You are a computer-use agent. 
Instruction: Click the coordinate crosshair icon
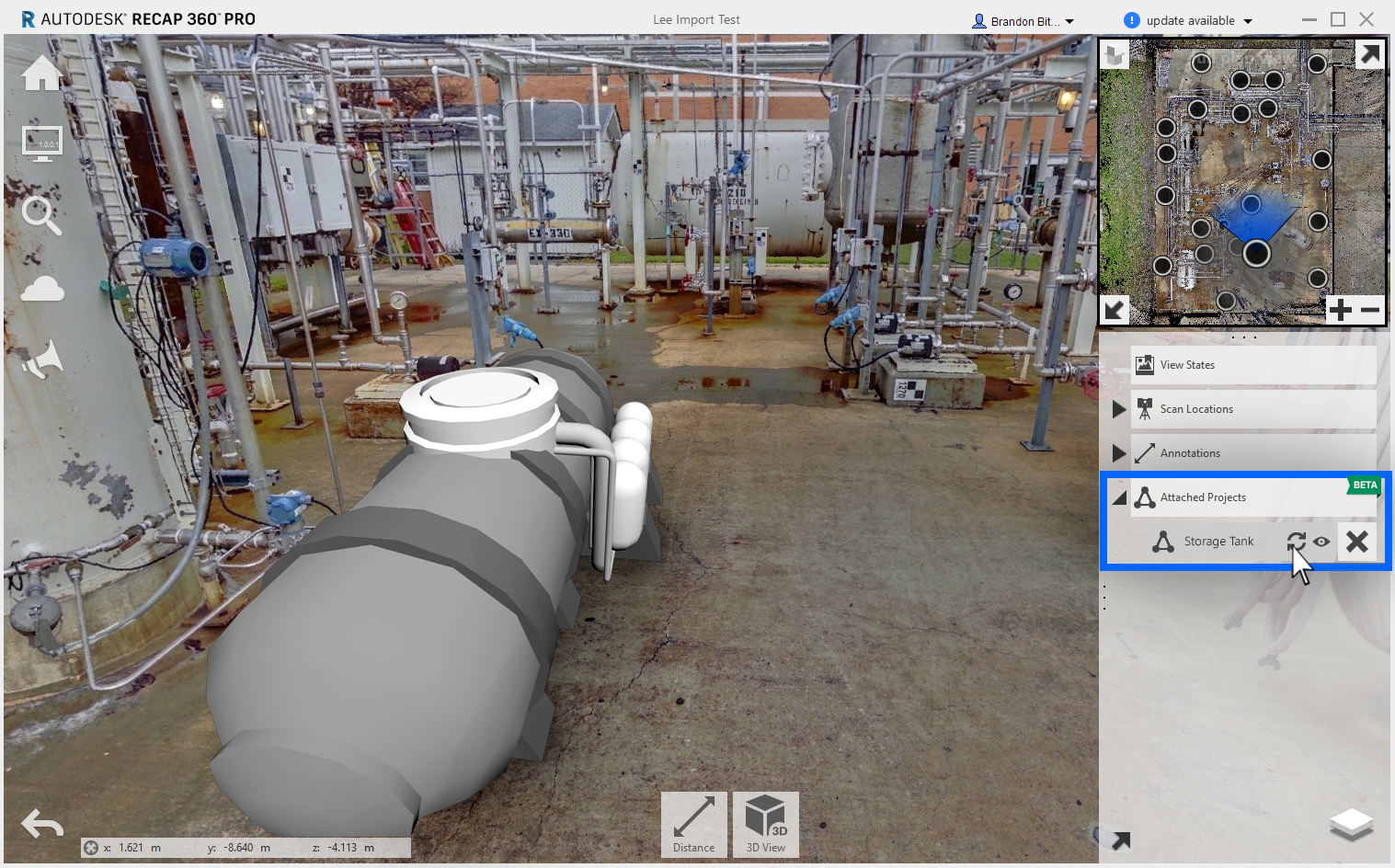pos(90,848)
